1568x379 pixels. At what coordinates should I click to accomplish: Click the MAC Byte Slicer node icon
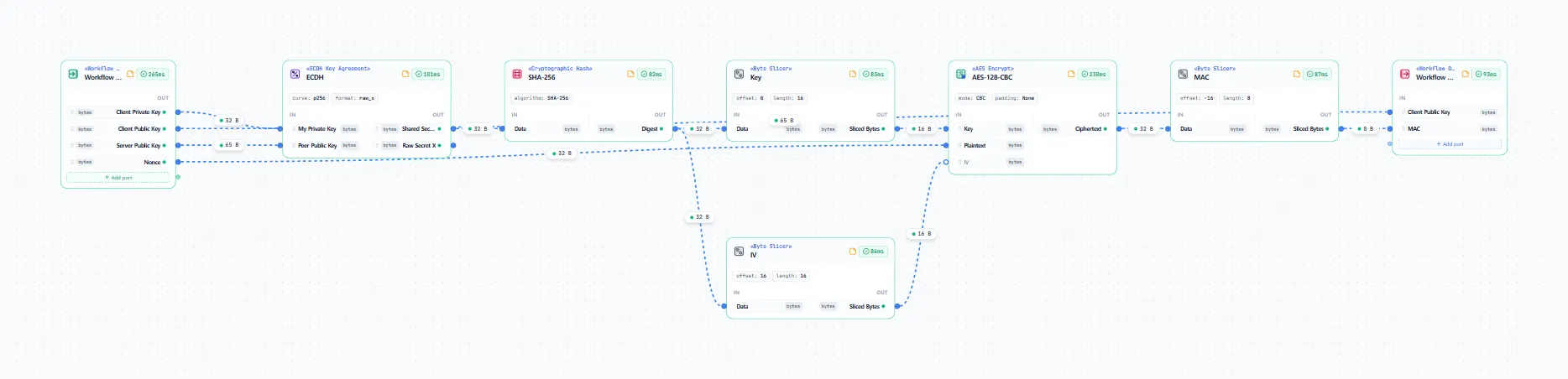point(1183,74)
